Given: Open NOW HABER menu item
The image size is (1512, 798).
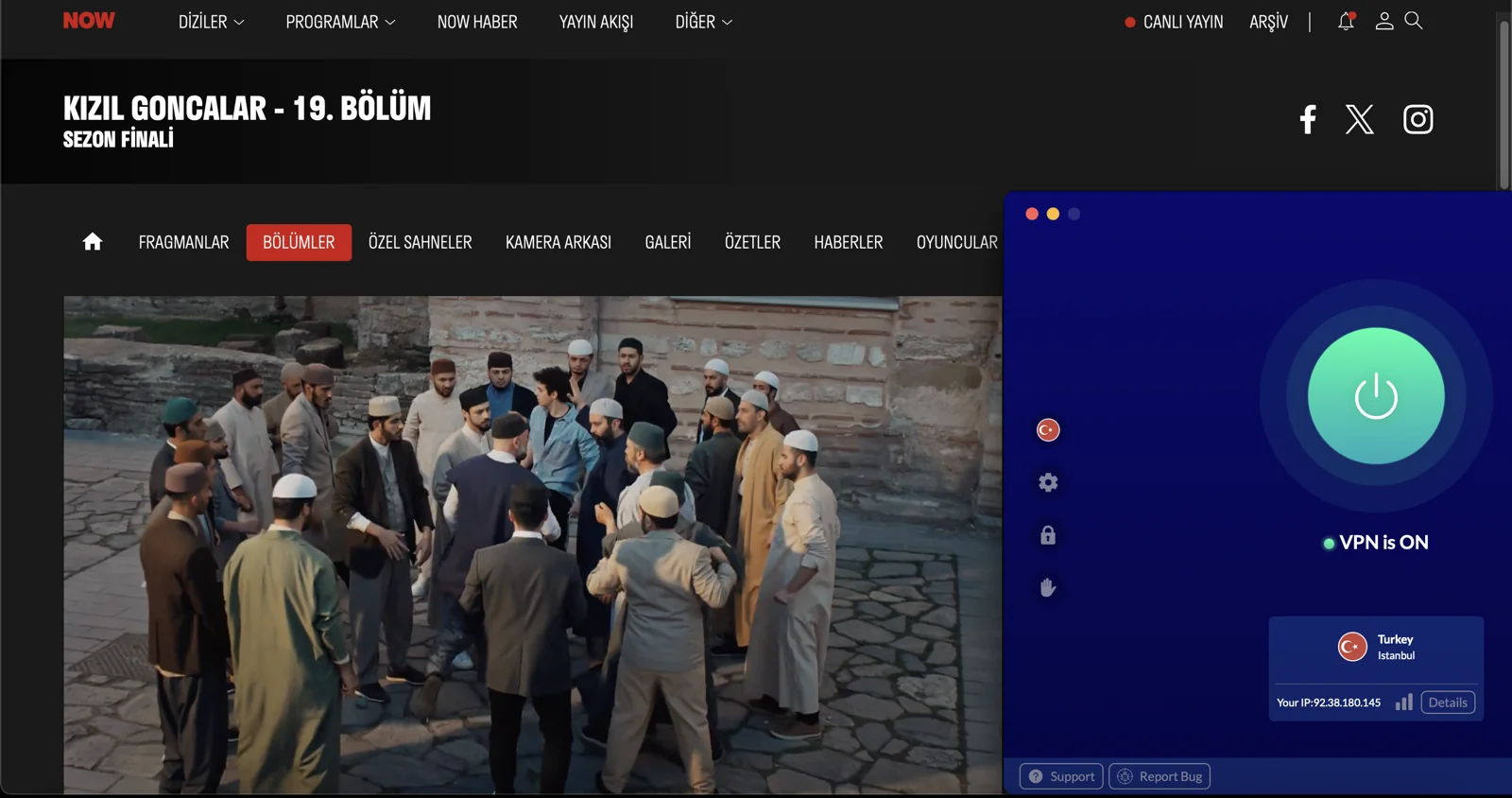Looking at the screenshot, I should (x=477, y=22).
